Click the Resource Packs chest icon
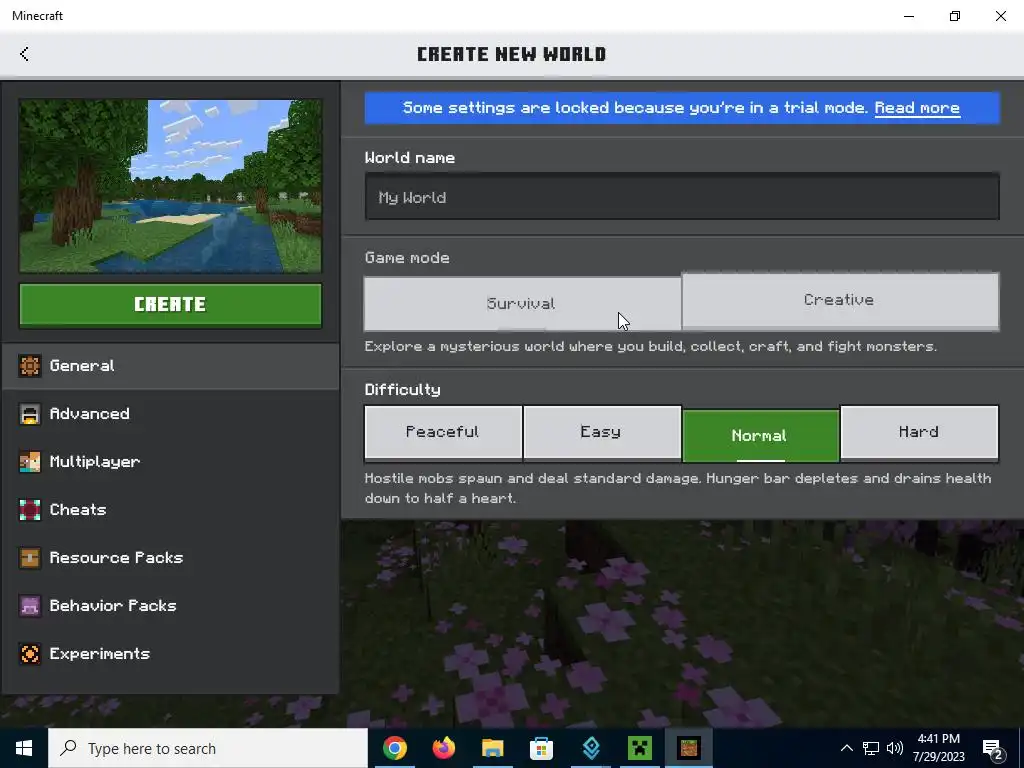This screenshot has height=768, width=1024. (29, 558)
